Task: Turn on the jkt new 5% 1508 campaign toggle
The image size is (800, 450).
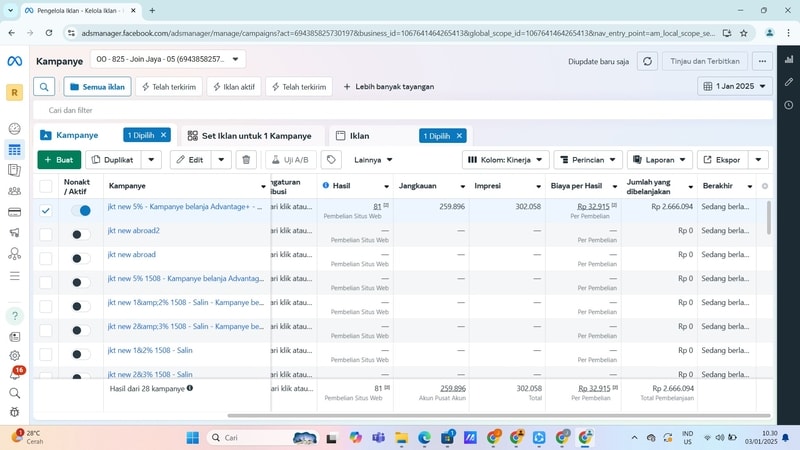Action: (81, 282)
